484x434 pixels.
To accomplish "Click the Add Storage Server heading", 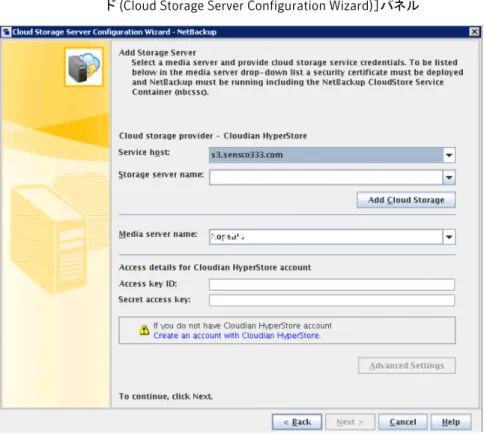I will tap(157, 53).
